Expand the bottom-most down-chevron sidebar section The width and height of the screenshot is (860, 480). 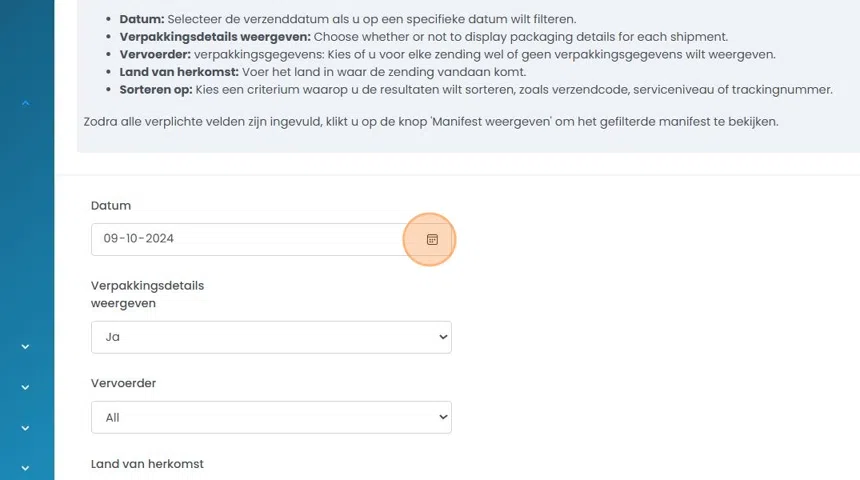pos(26,467)
